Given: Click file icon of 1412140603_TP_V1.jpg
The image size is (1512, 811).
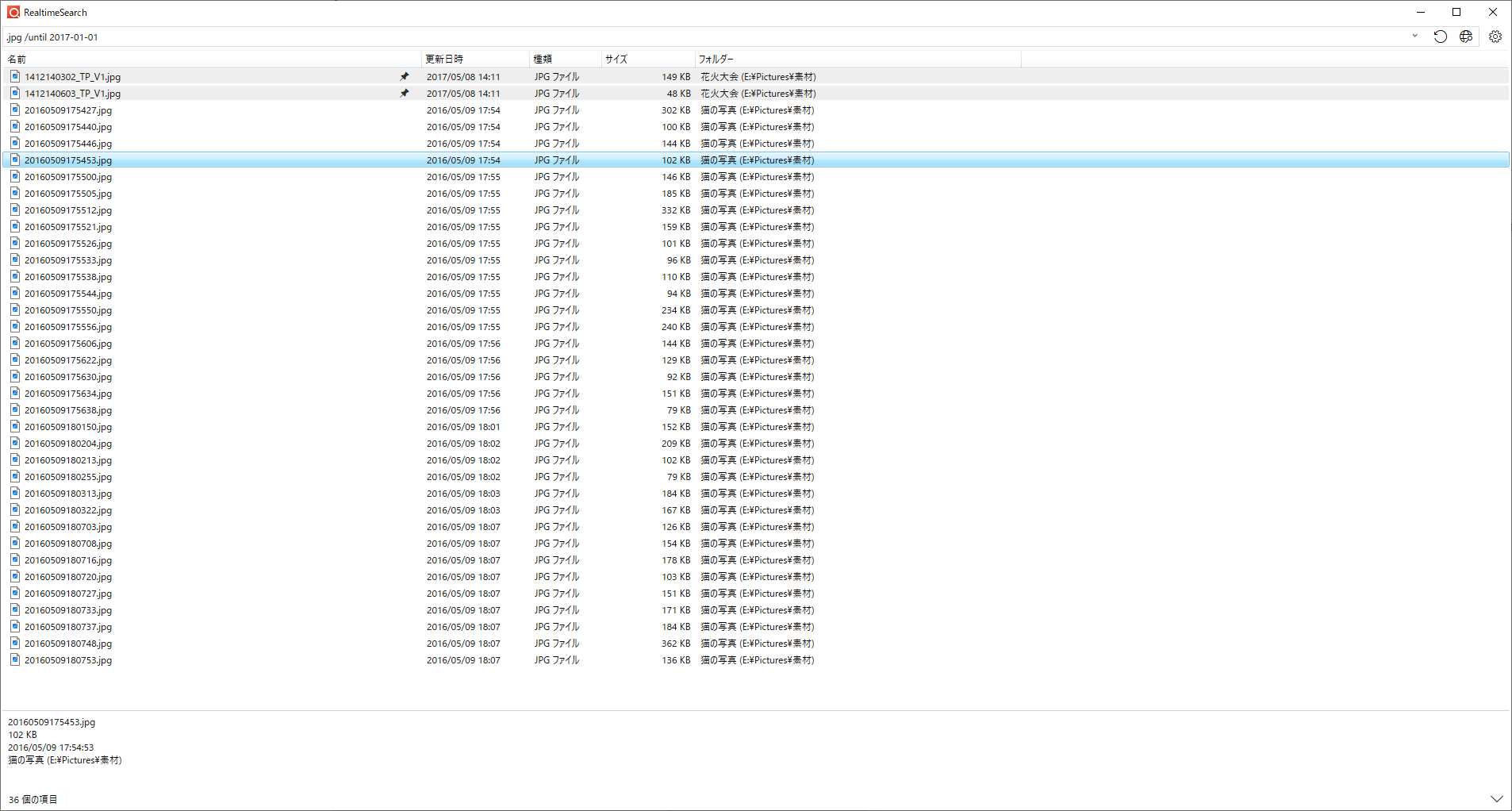Looking at the screenshot, I should pos(15,93).
